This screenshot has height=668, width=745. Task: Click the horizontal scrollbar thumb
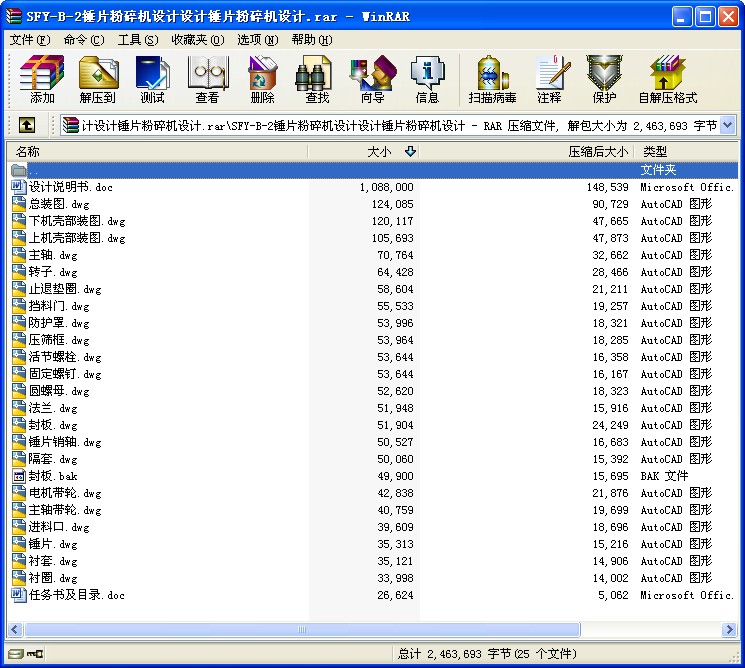302,630
